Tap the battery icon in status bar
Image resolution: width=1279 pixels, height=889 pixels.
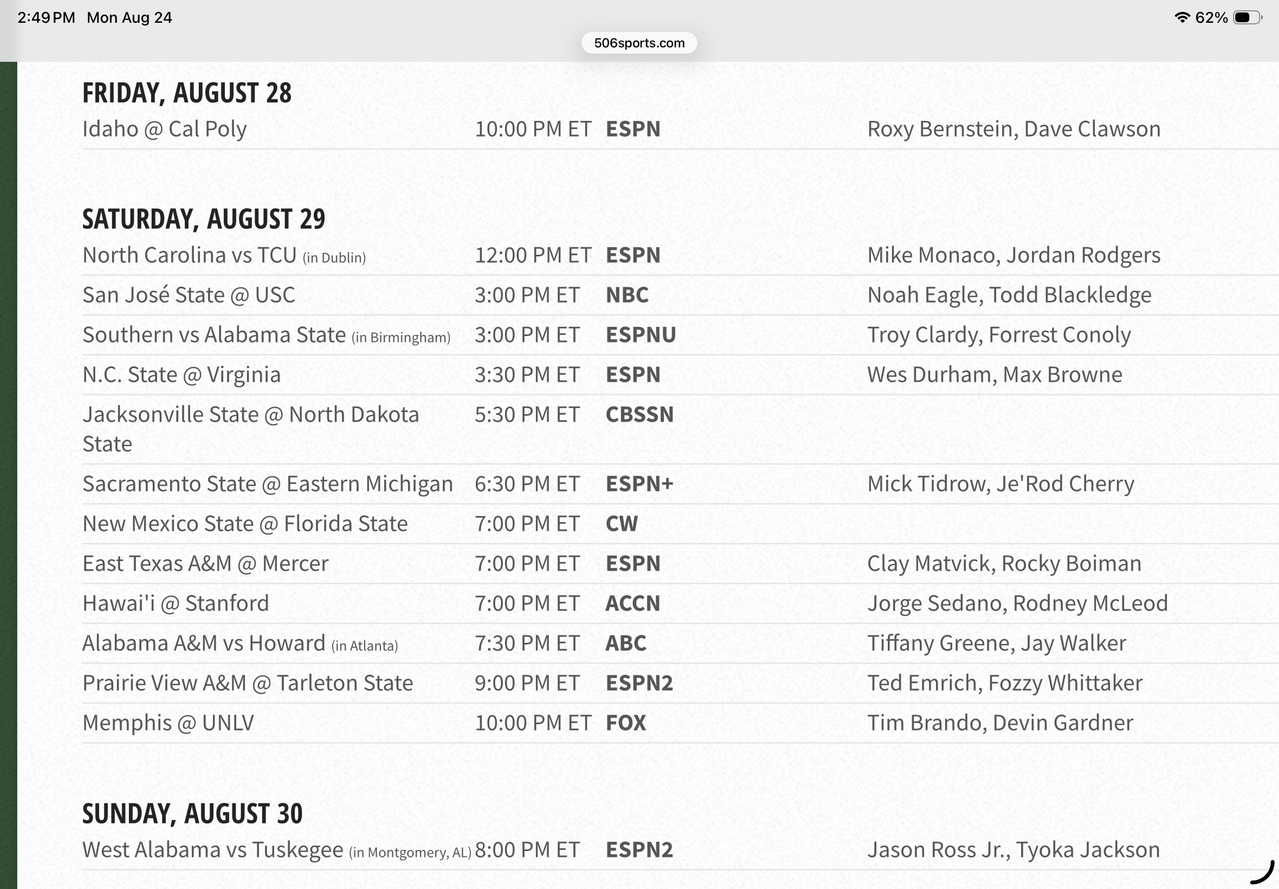point(1247,17)
